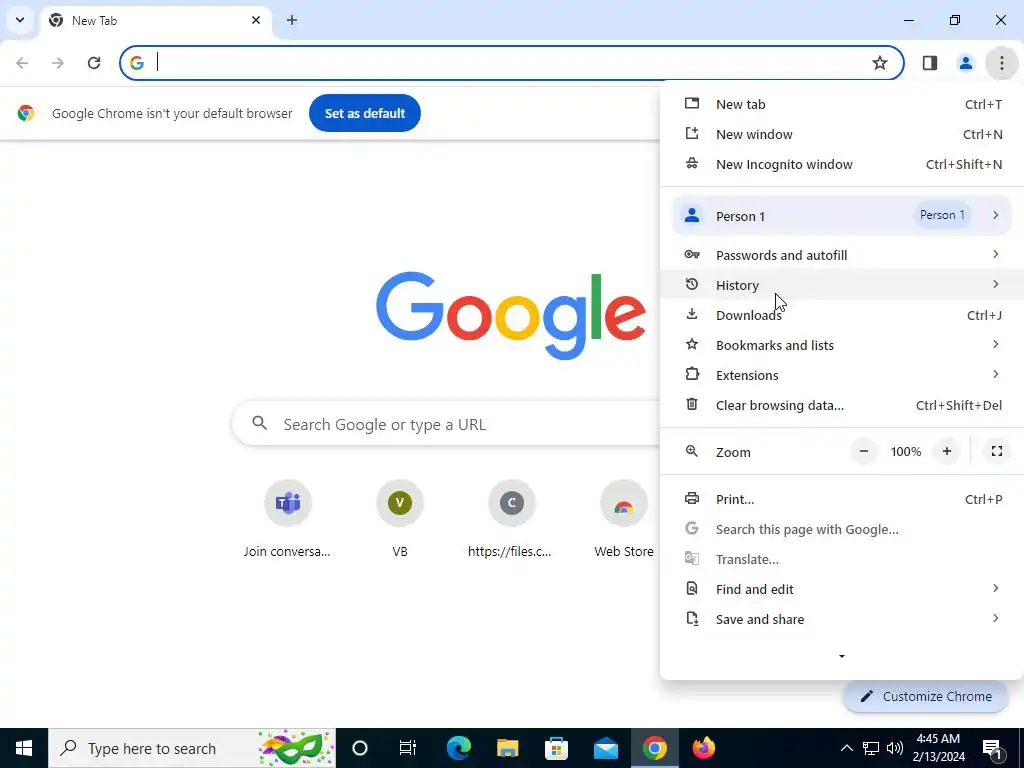This screenshot has height=768, width=1024.
Task: Open Downloads from the menu
Action: 842,315
